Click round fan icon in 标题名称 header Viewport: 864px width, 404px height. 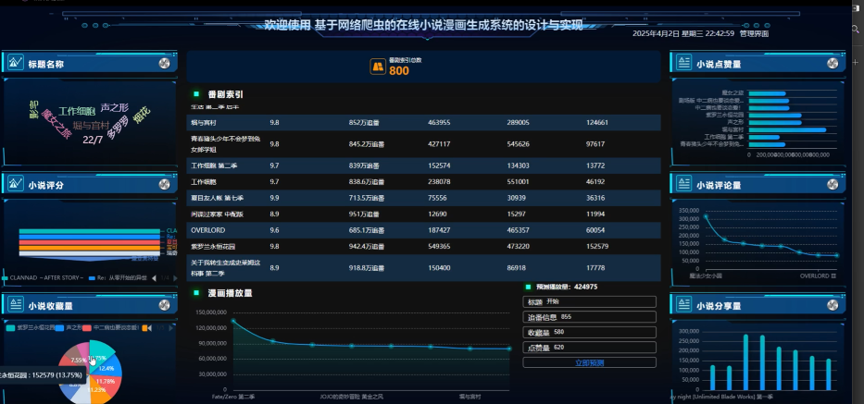click(x=164, y=63)
